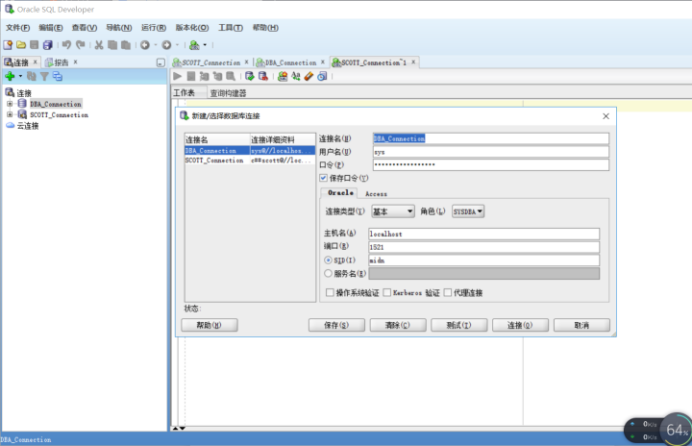Click the Undo arrow icon
The width and height of the screenshot is (692, 446).
(66, 45)
